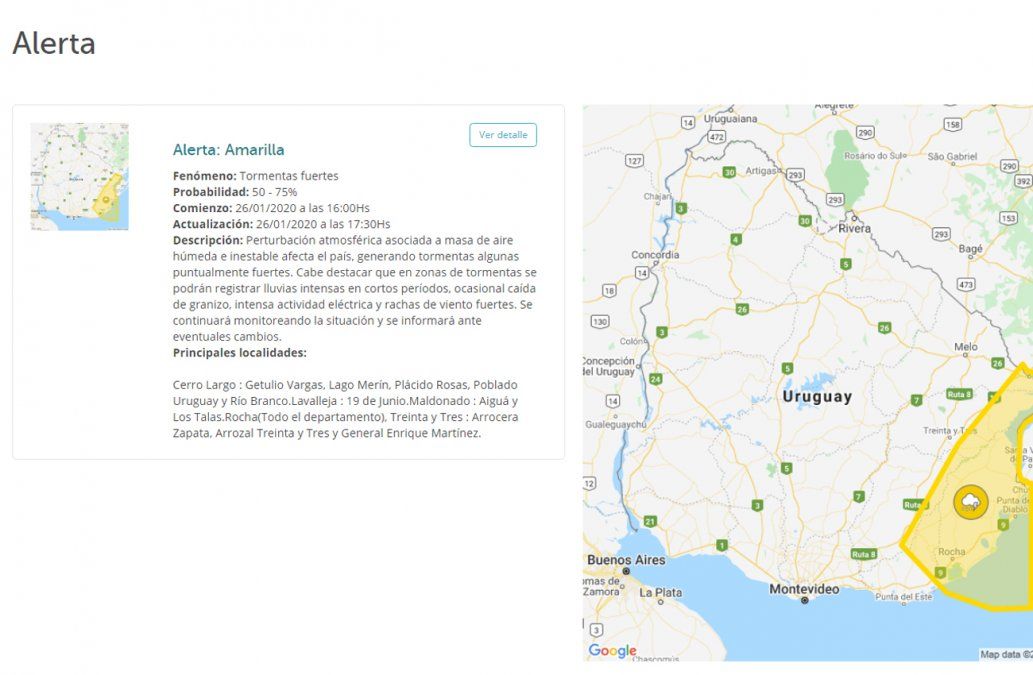Open the "Alerta: Amarilla" title link

pos(229,150)
